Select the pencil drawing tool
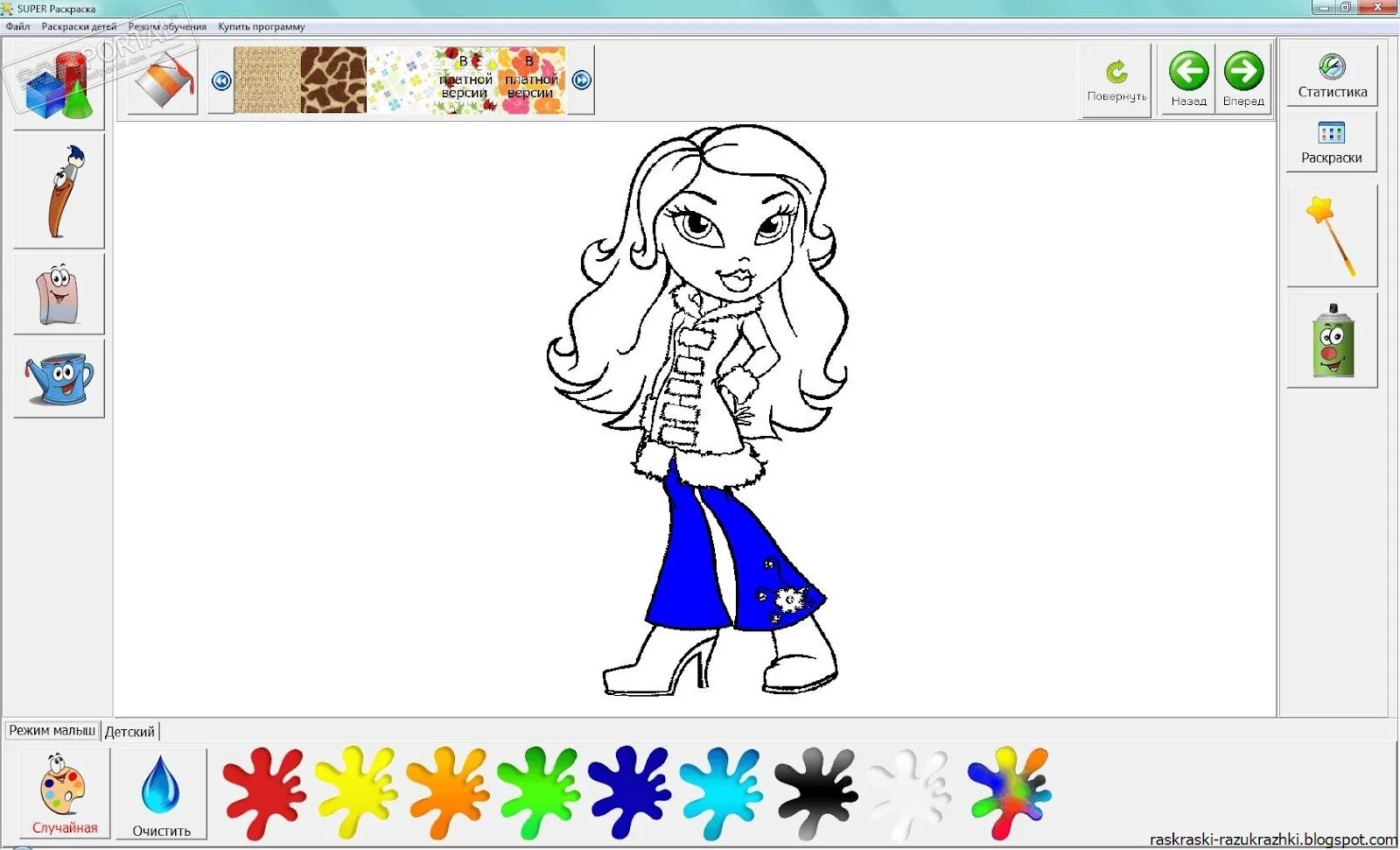The height and width of the screenshot is (850, 1400). 58,188
